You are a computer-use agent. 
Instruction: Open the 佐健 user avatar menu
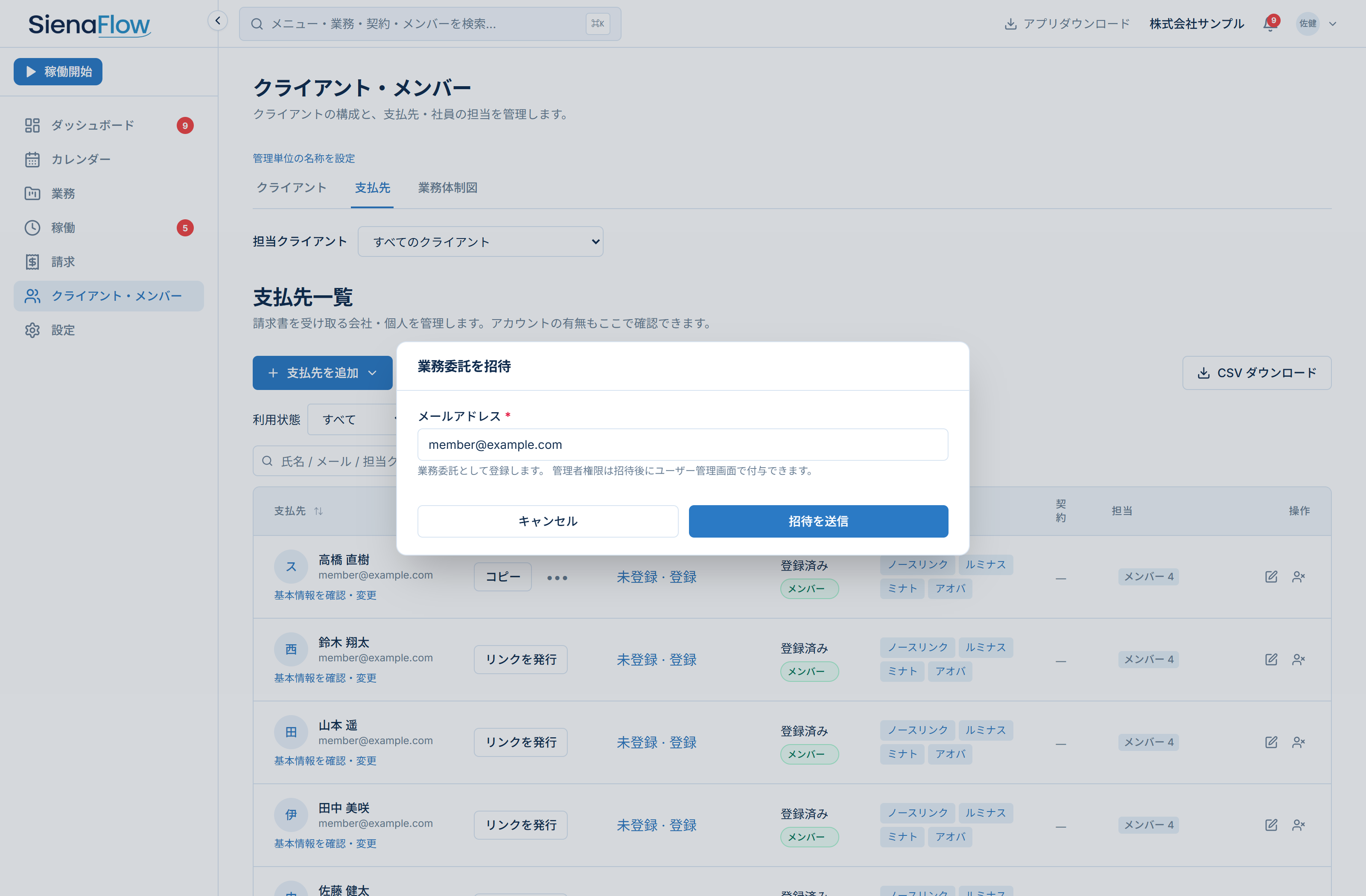pos(1308,23)
